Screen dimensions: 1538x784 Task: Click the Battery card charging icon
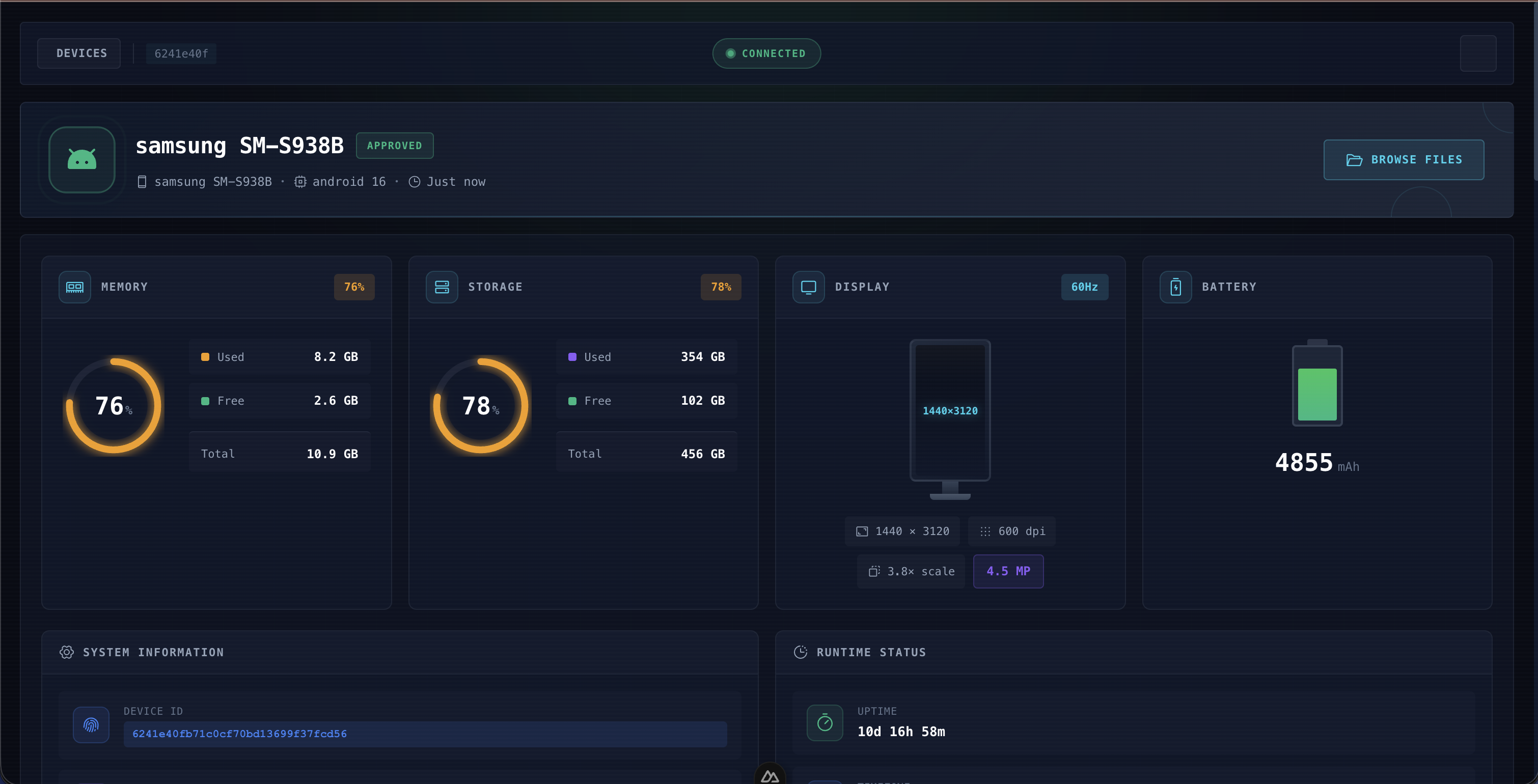1175,287
